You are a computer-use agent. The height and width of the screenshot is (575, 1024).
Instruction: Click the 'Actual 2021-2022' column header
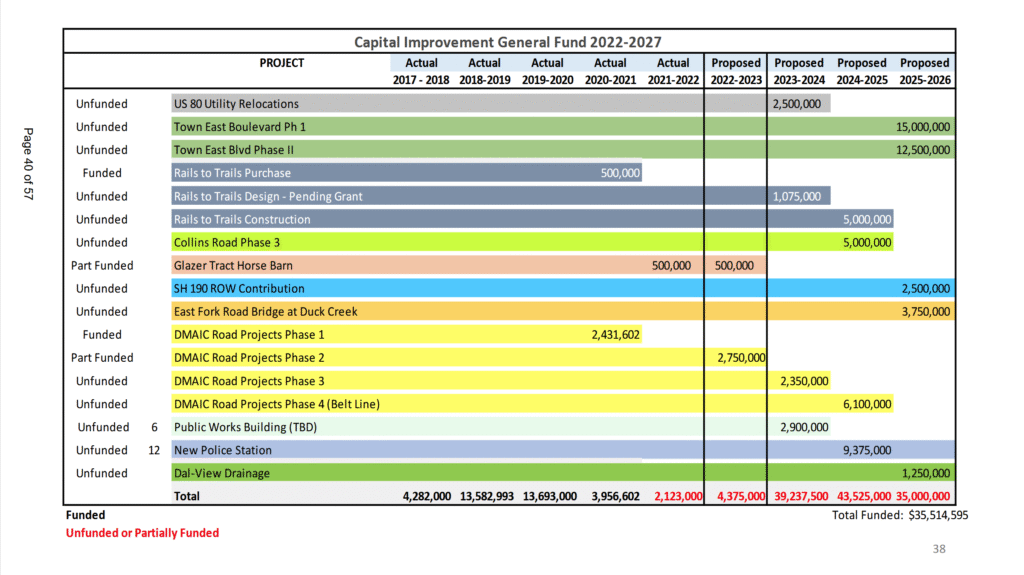[x=673, y=71]
